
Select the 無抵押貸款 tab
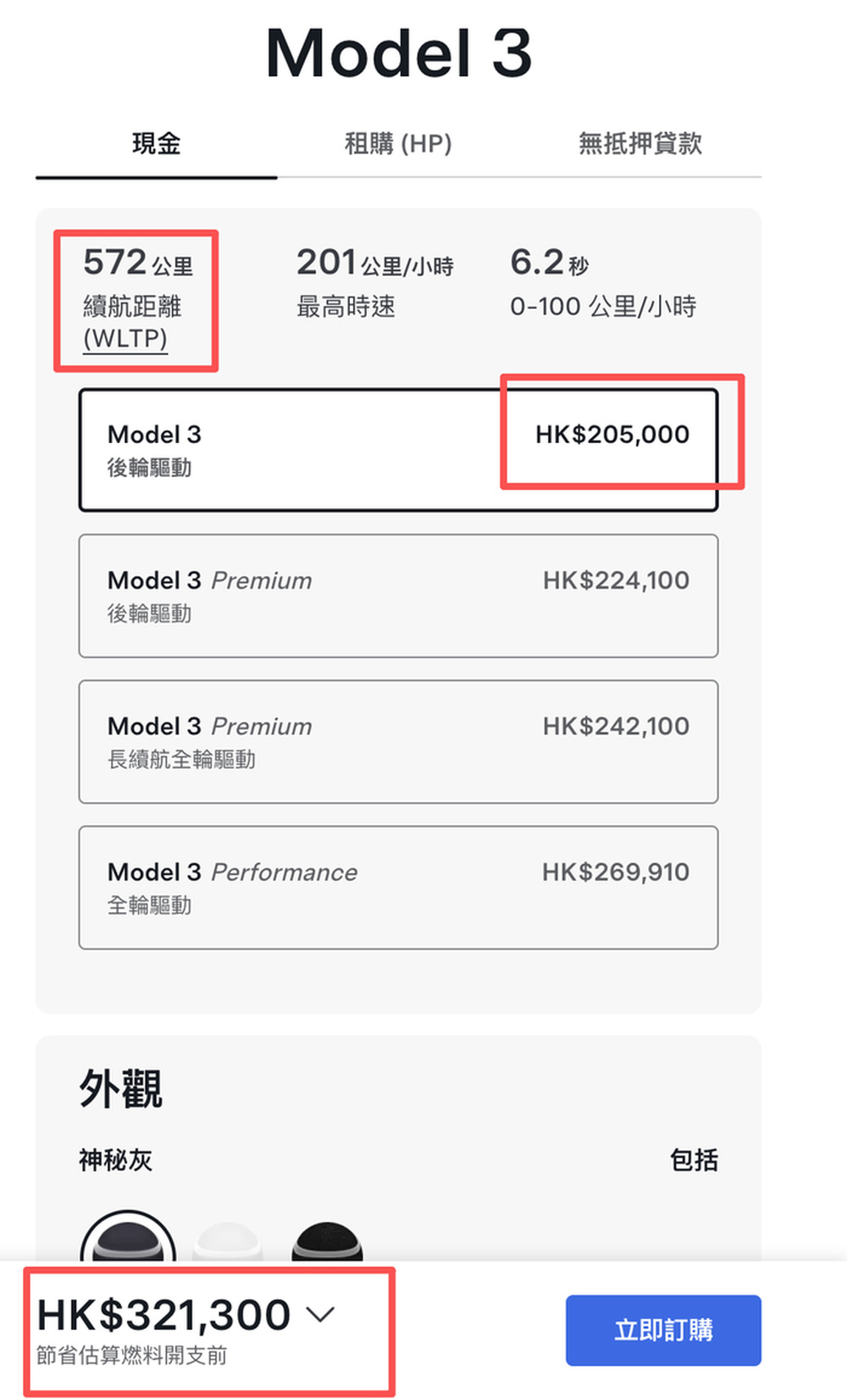click(x=640, y=144)
